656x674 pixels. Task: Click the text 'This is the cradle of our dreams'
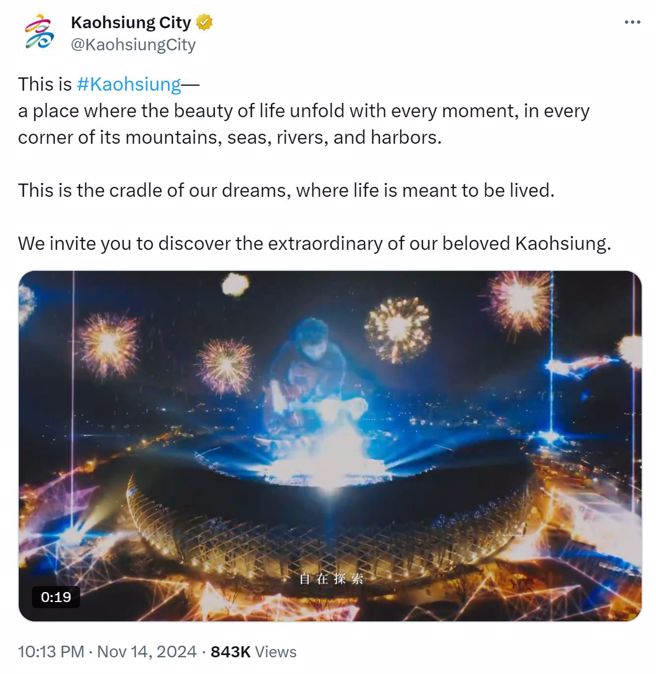pyautogui.click(x=150, y=190)
